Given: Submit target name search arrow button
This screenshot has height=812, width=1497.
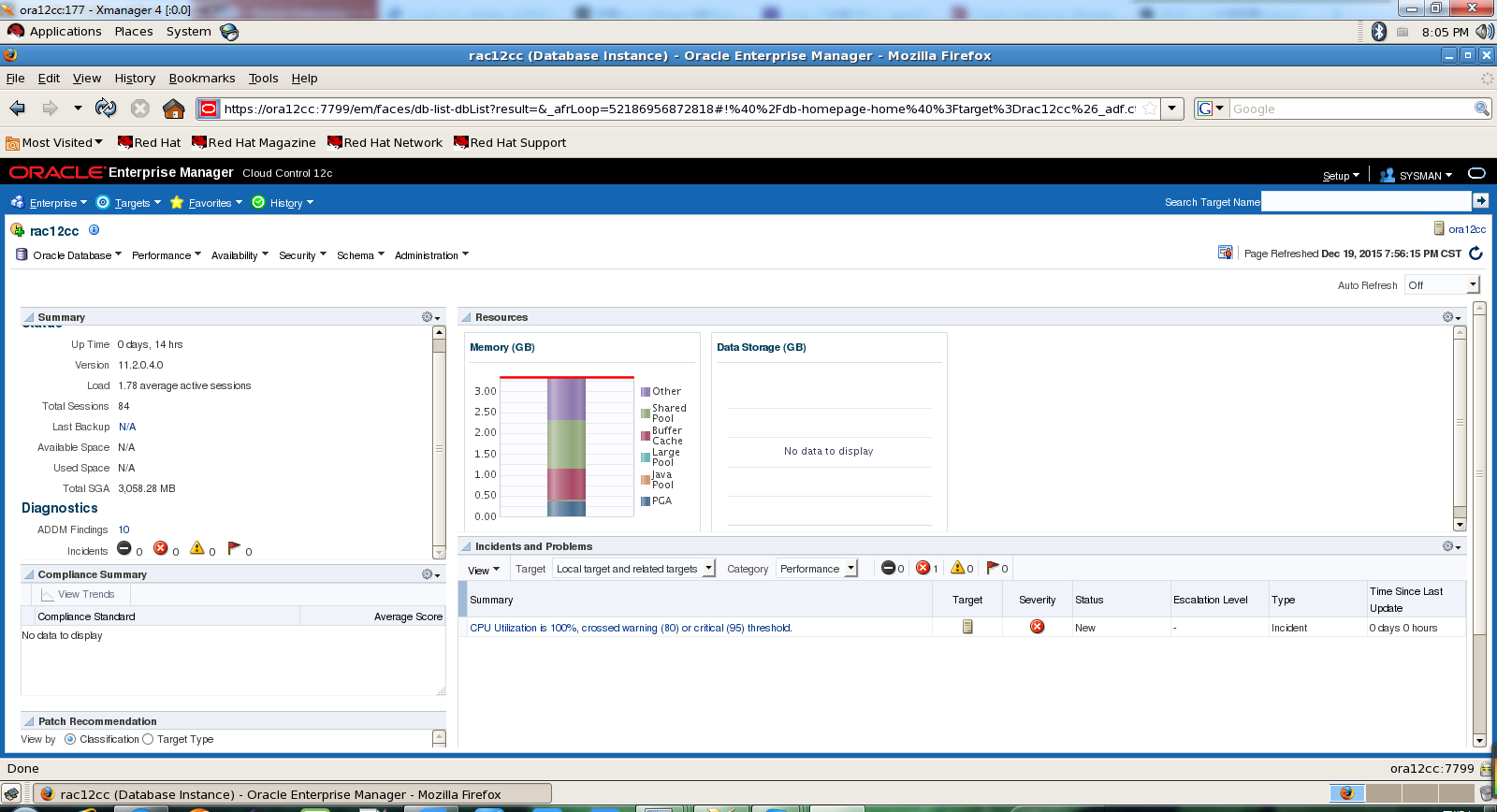Looking at the screenshot, I should [1480, 200].
